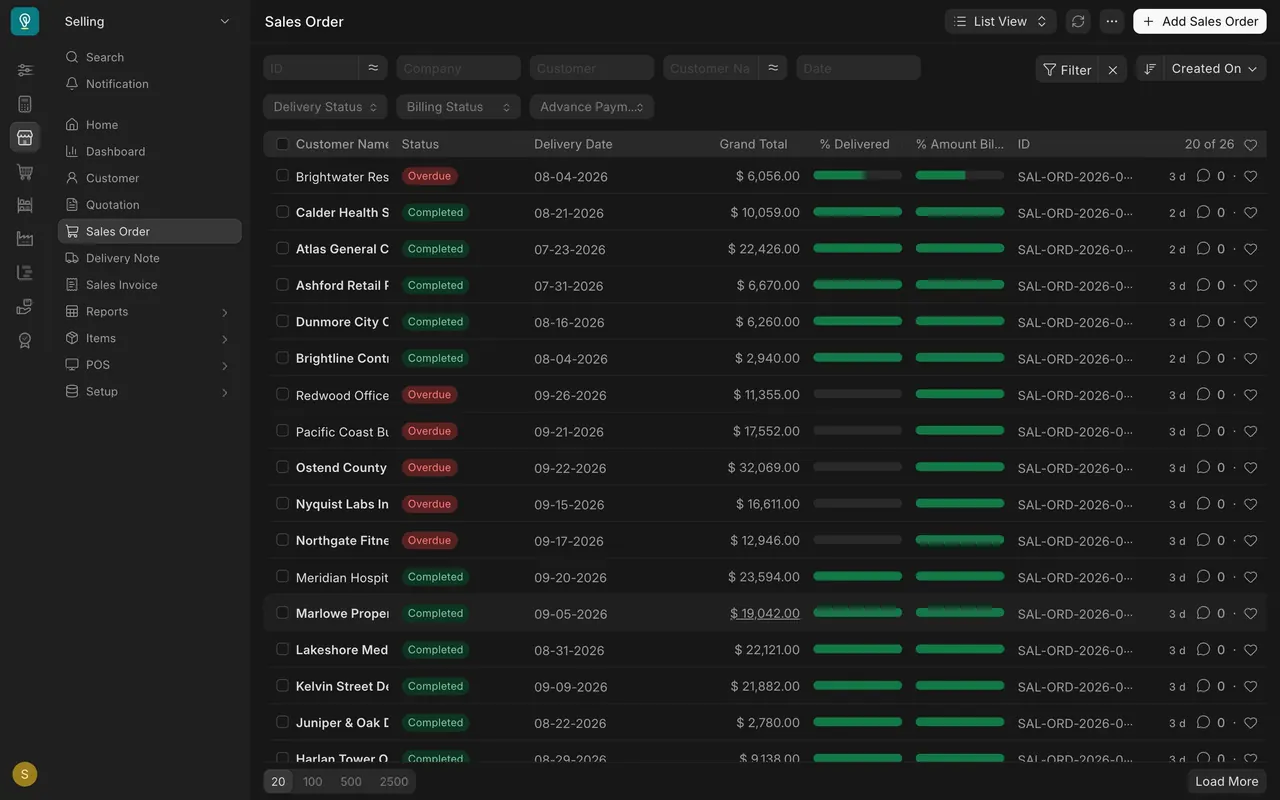
Task: Open the award ribbon Quality module icon
Action: point(25,340)
